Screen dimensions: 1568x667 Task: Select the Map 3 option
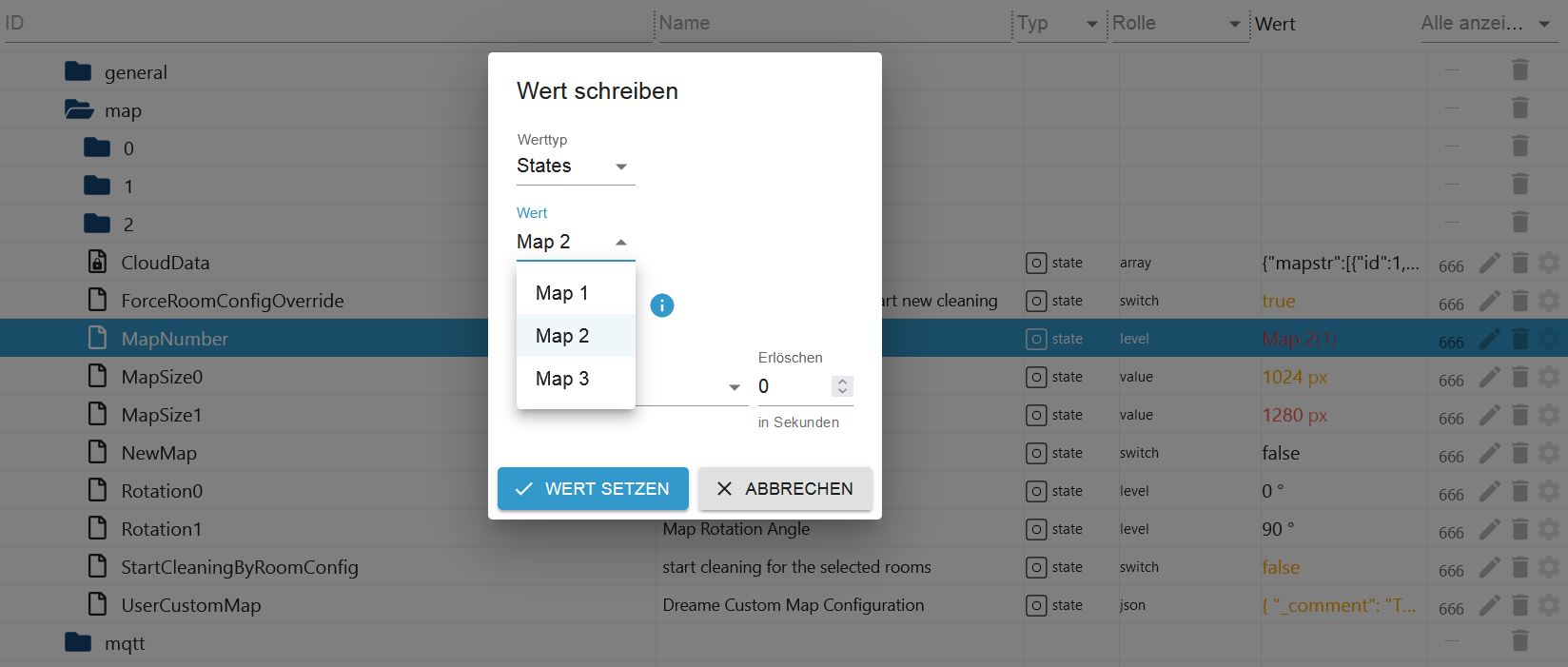562,379
